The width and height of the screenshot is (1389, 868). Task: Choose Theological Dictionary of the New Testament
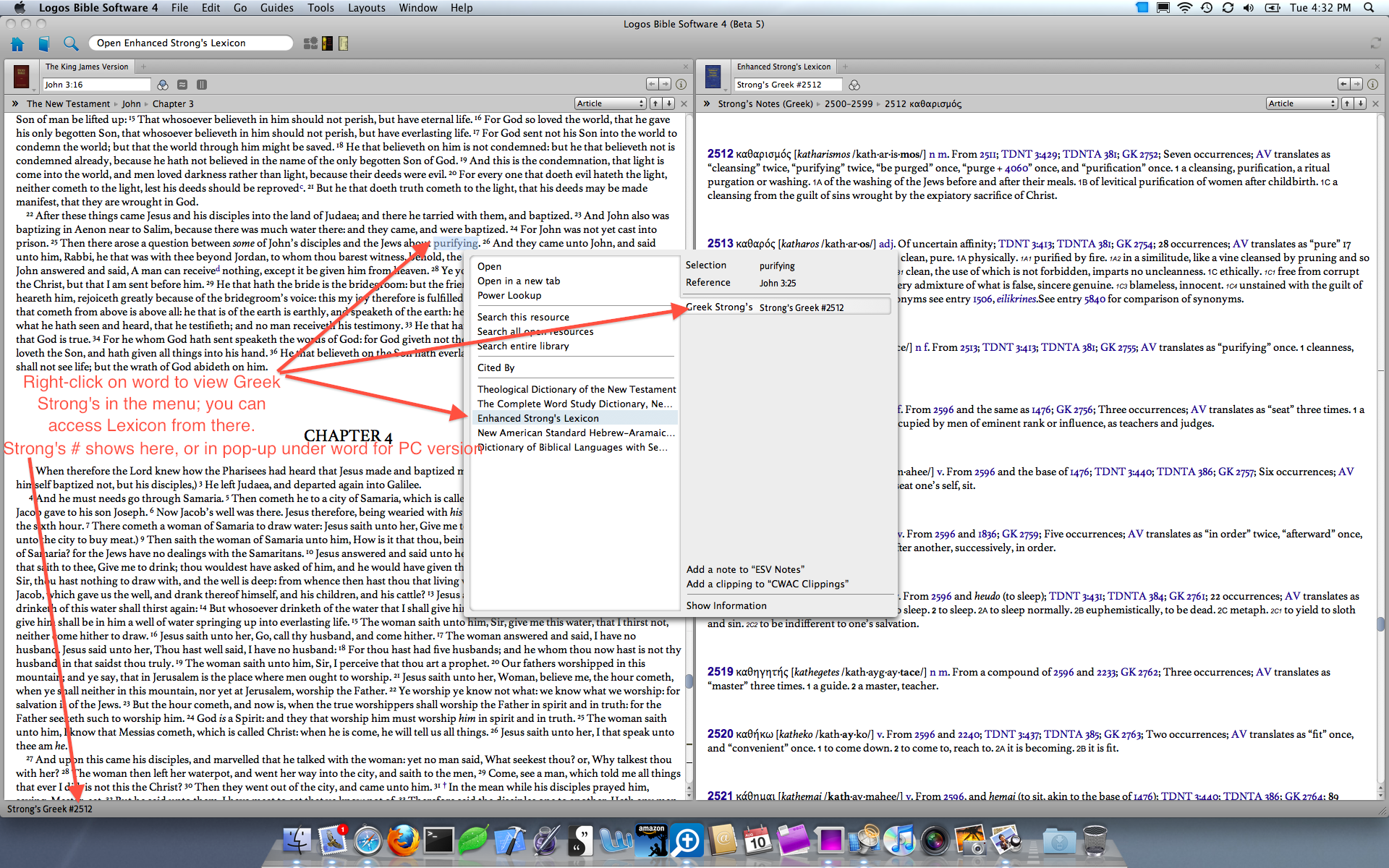point(577,389)
